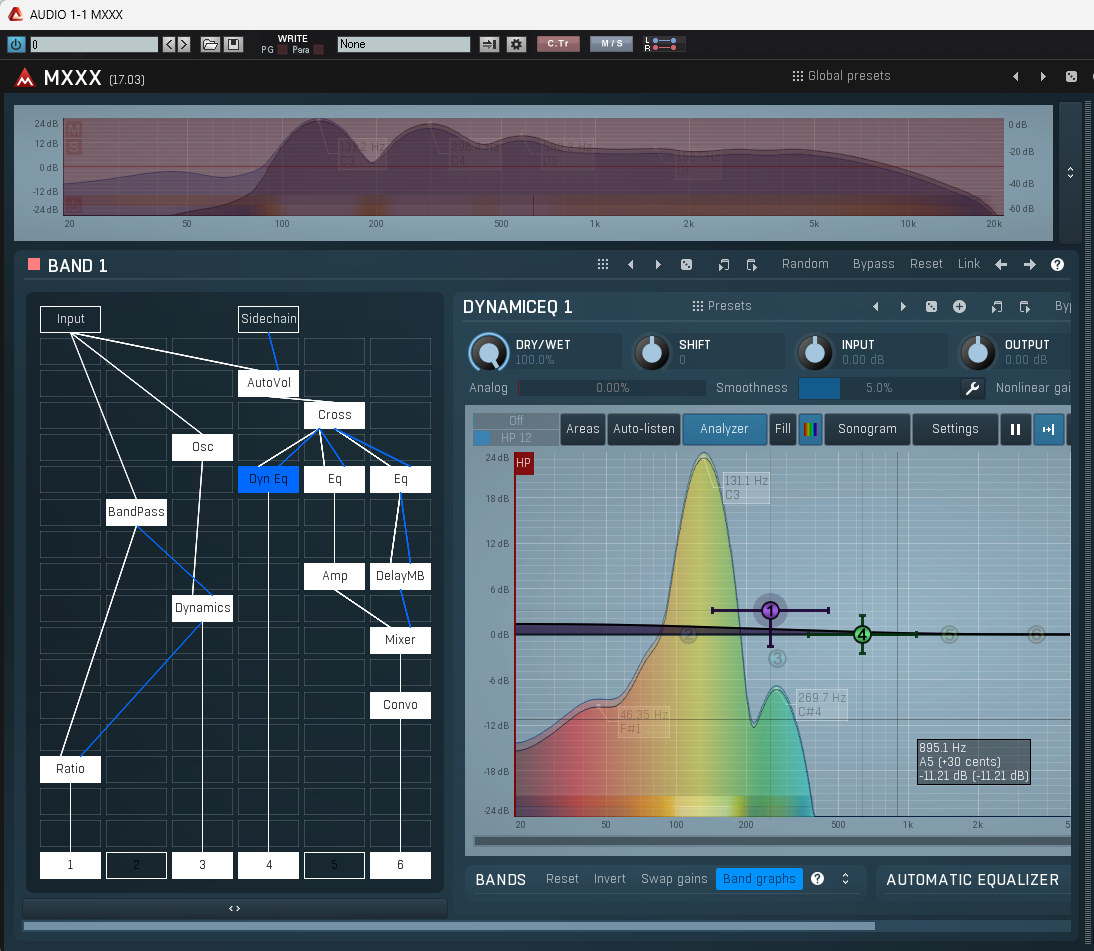Select previous global preset arrow

[x=1016, y=76]
